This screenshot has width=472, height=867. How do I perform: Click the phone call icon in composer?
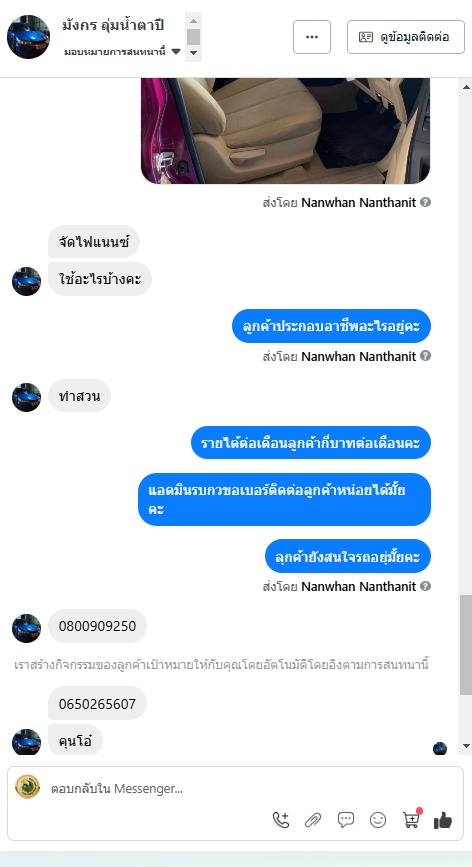(281, 820)
